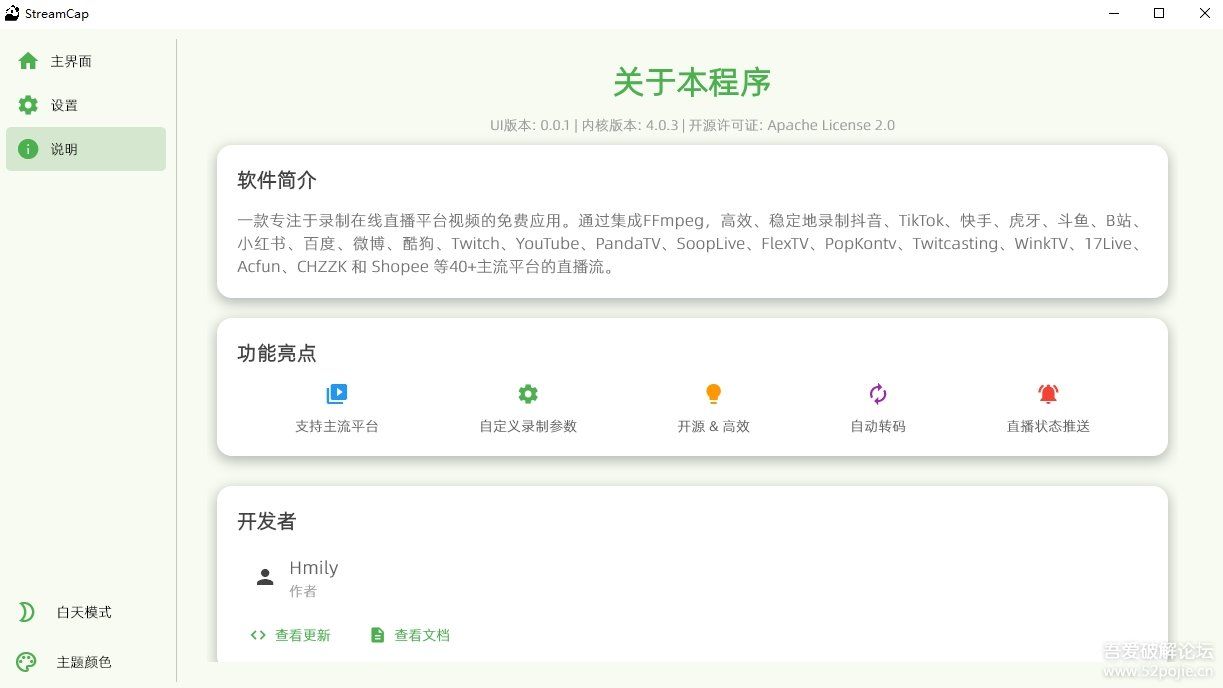
Task: Open the 设置 navigation item
Action: pos(86,105)
